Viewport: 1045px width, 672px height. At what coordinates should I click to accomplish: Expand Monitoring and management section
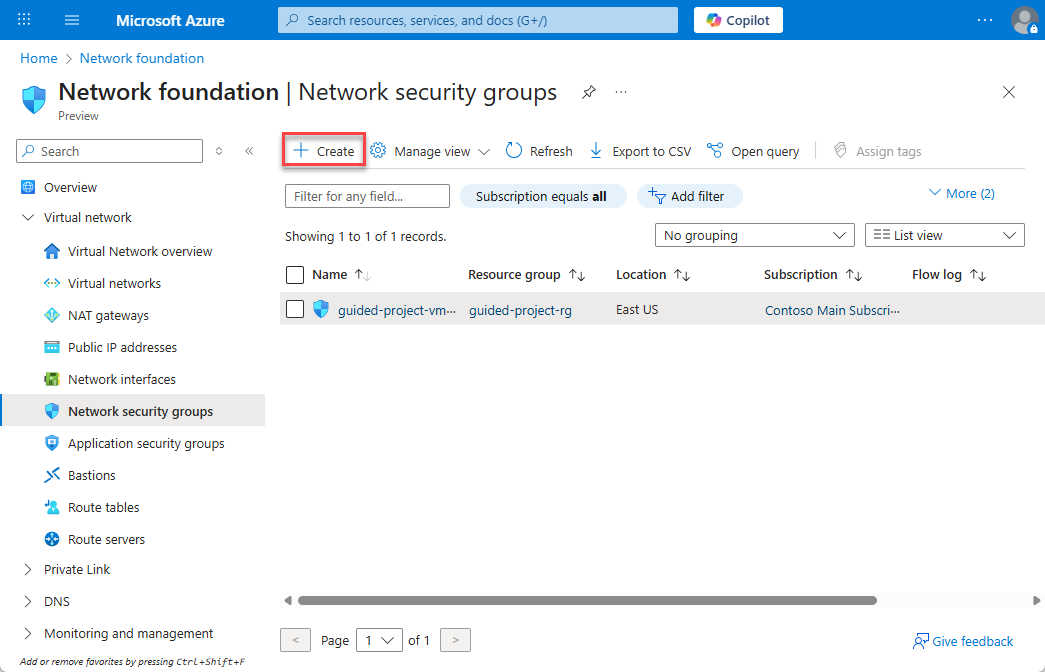tap(28, 633)
